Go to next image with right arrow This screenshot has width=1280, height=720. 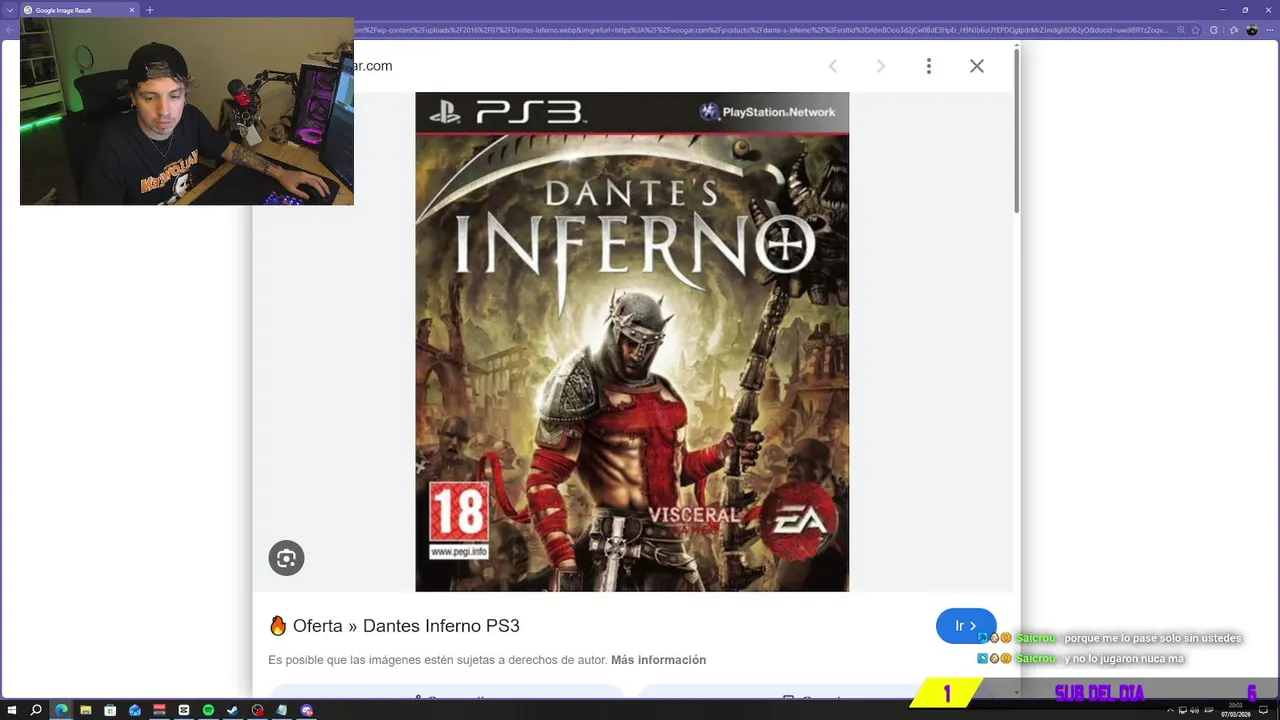(x=880, y=66)
